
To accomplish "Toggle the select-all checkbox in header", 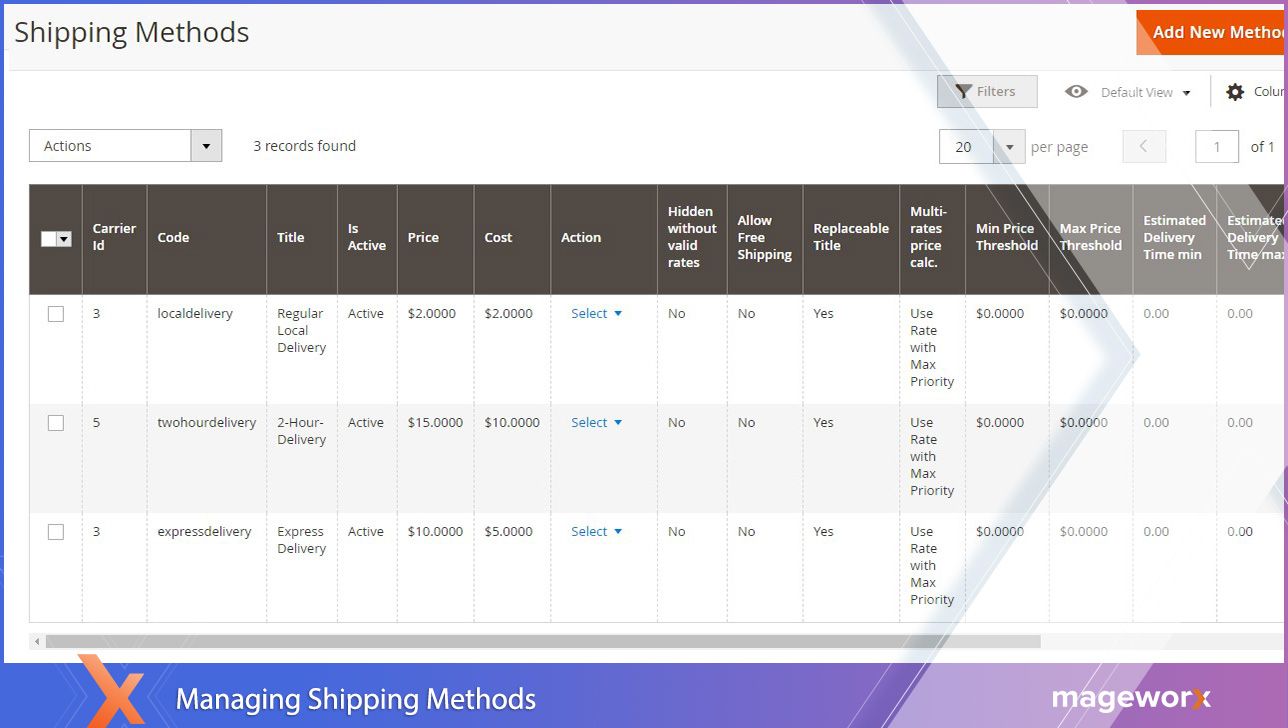I will click(x=48, y=239).
